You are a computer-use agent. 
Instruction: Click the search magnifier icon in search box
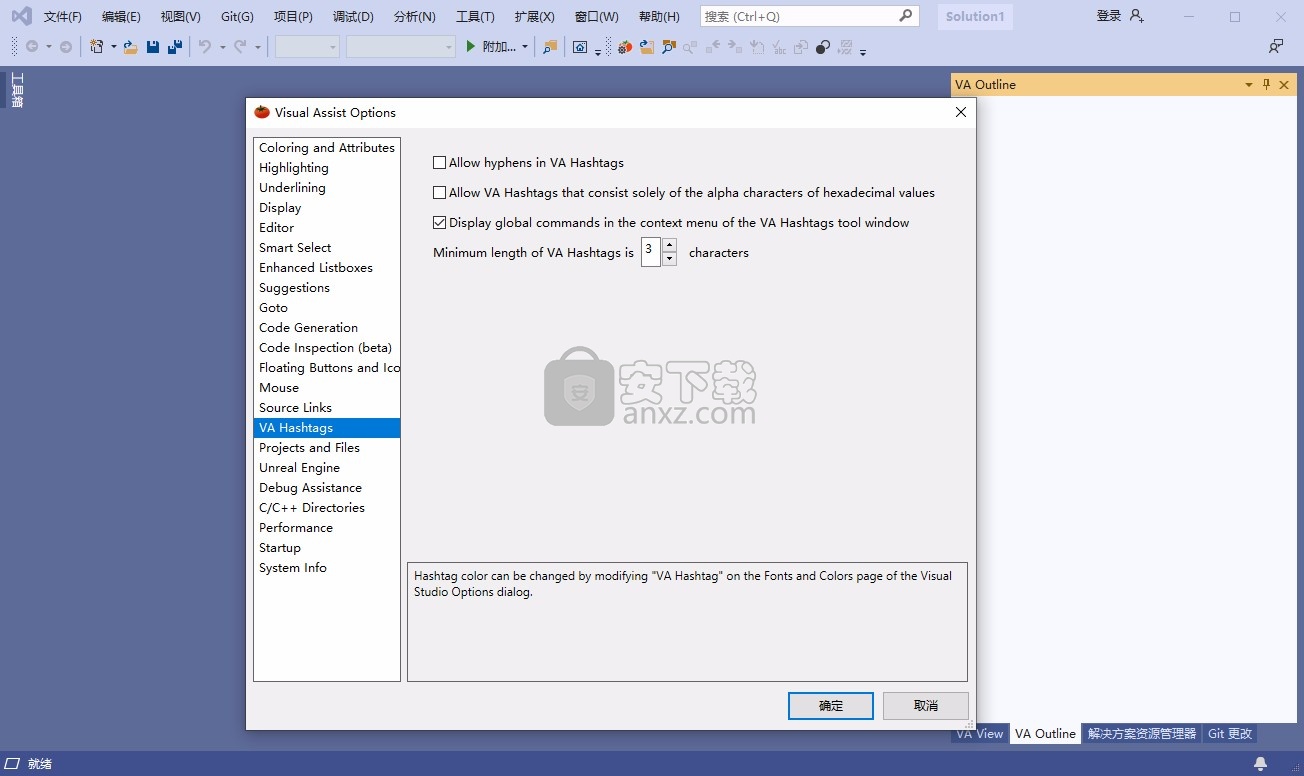[905, 16]
